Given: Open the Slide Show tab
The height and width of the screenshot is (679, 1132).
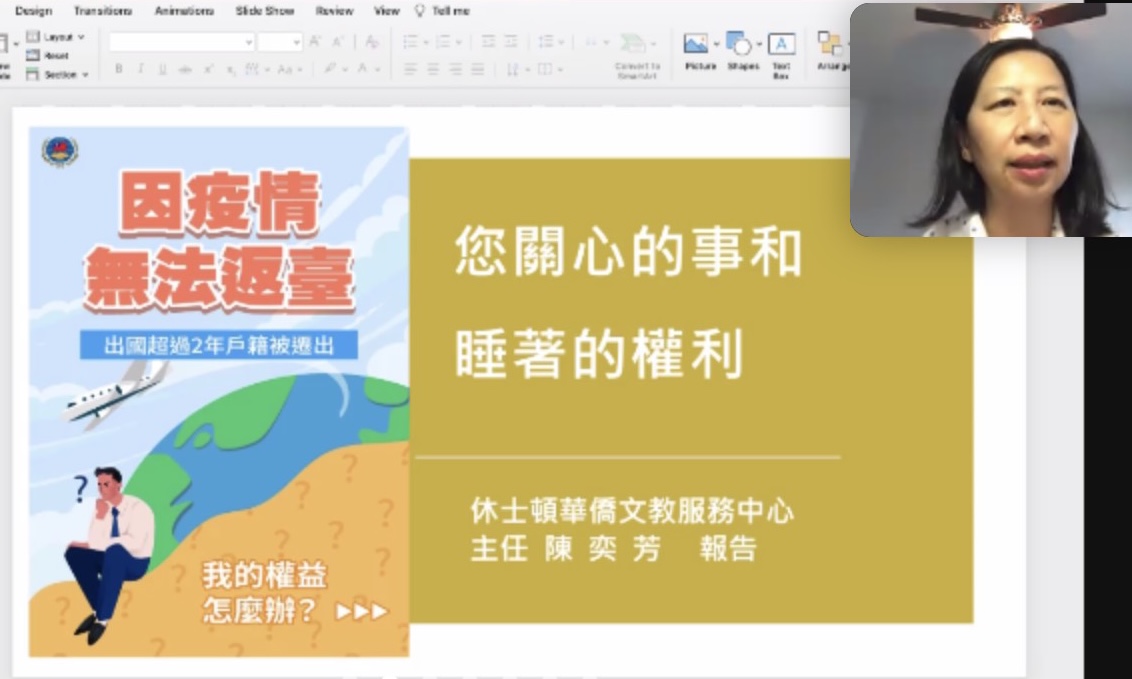Looking at the screenshot, I should 265,11.
